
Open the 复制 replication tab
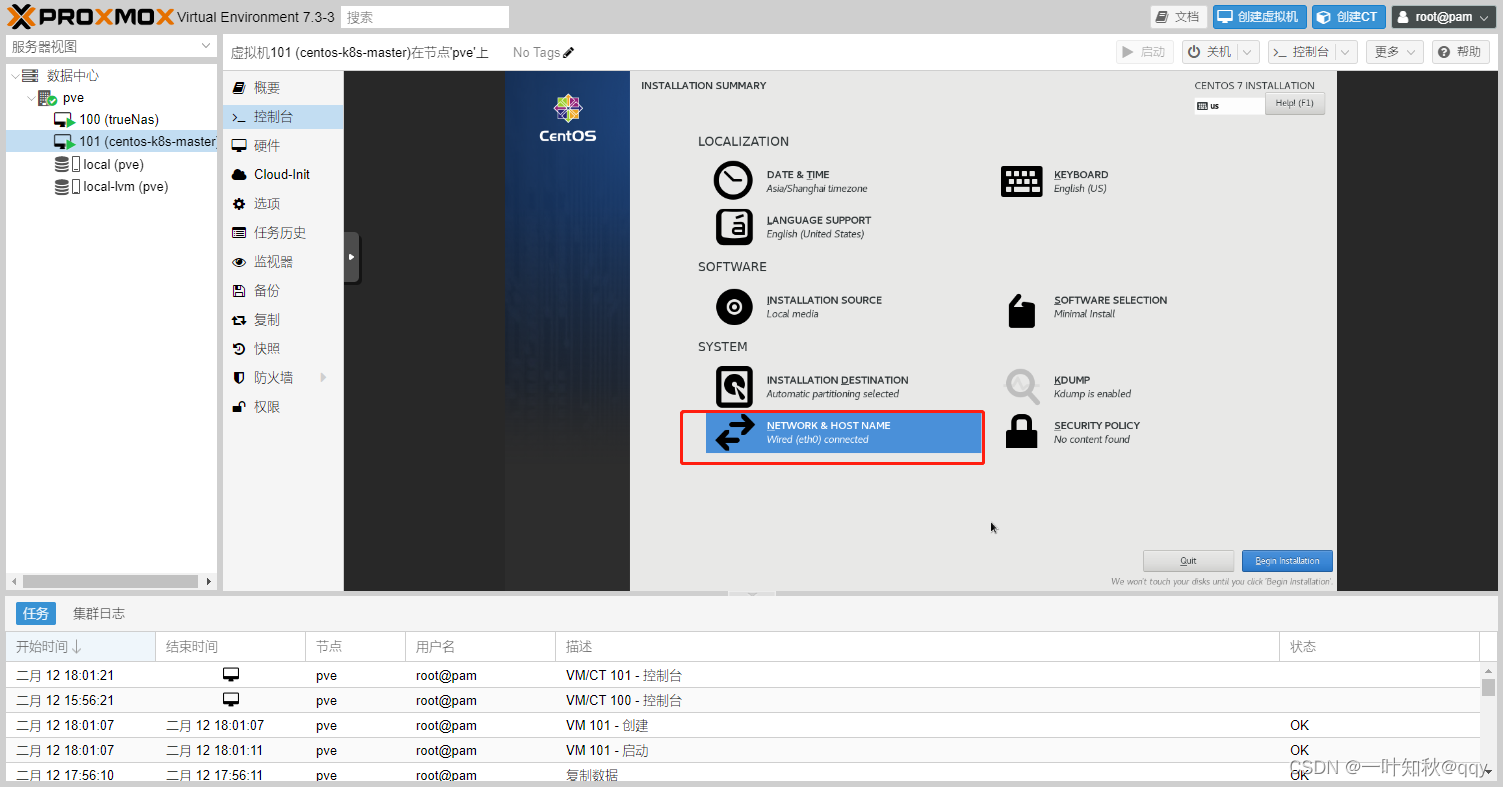pyautogui.click(x=283, y=320)
